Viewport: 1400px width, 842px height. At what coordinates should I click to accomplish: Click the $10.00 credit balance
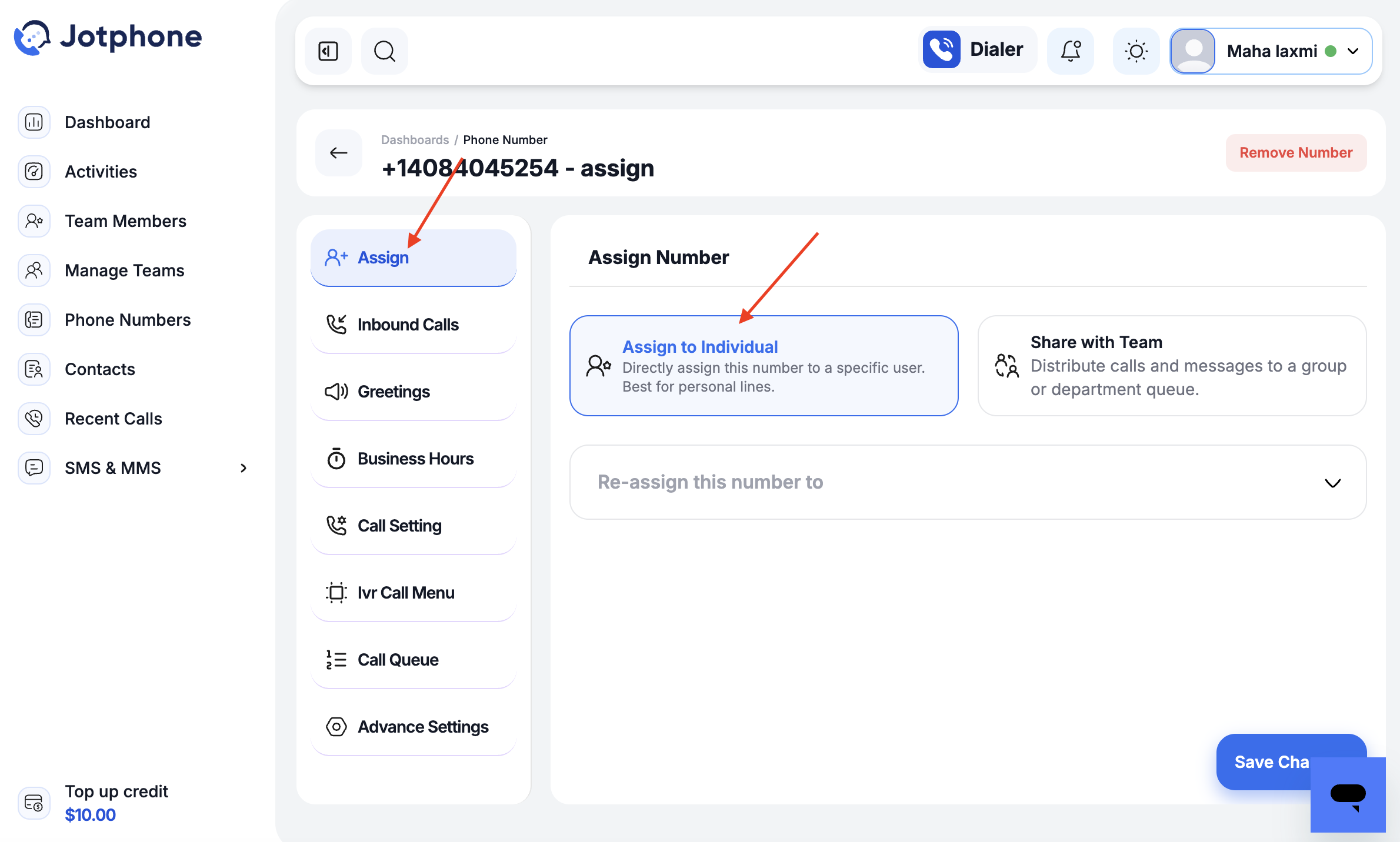click(91, 815)
